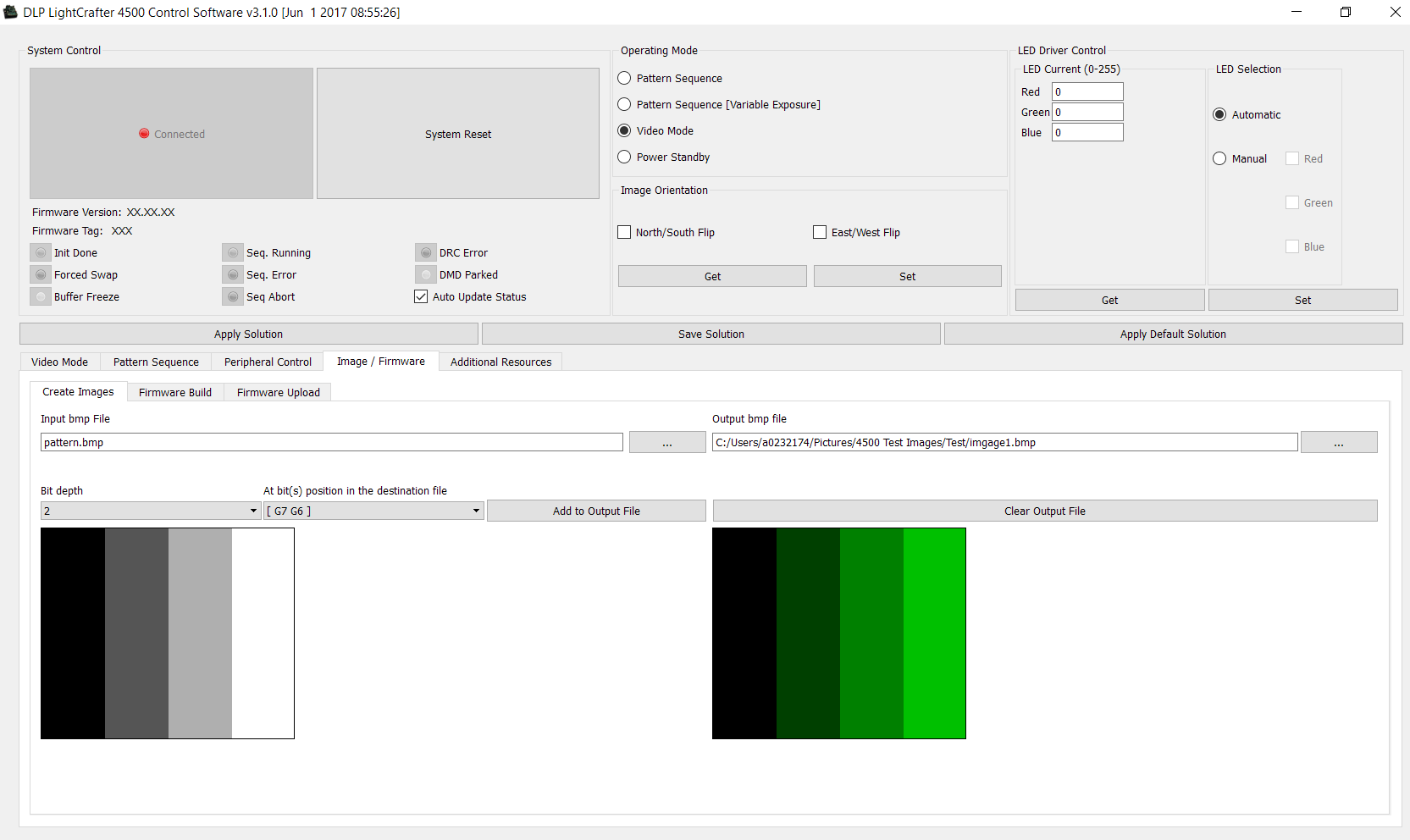Viewport: 1410px width, 840px height.
Task: Click the Seq Abort status indicator
Action: [x=233, y=296]
